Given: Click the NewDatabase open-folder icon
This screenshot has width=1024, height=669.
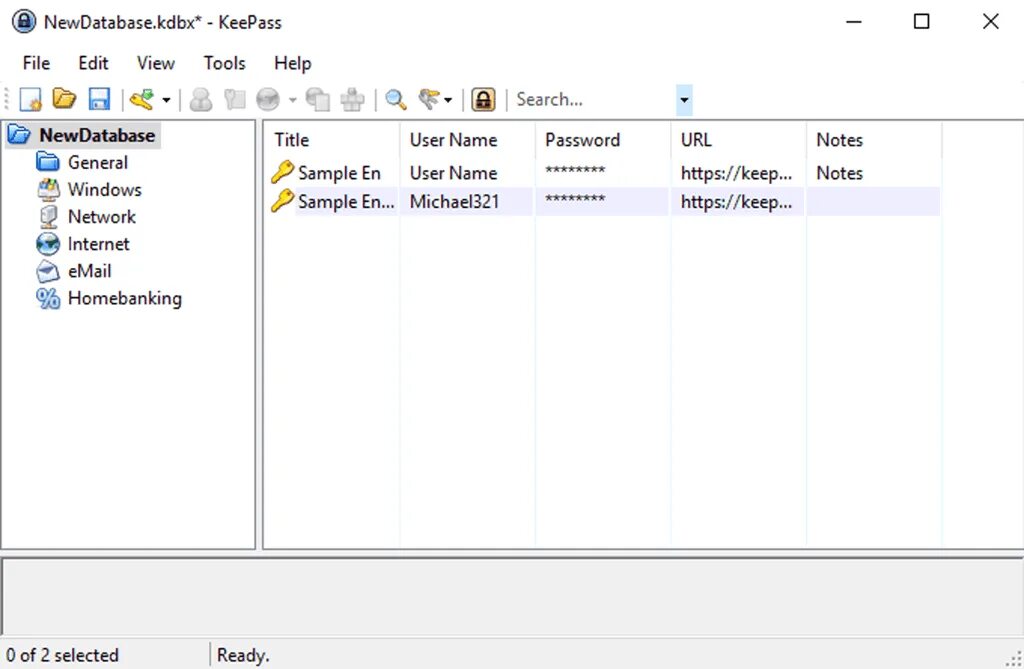Looking at the screenshot, I should (19, 135).
